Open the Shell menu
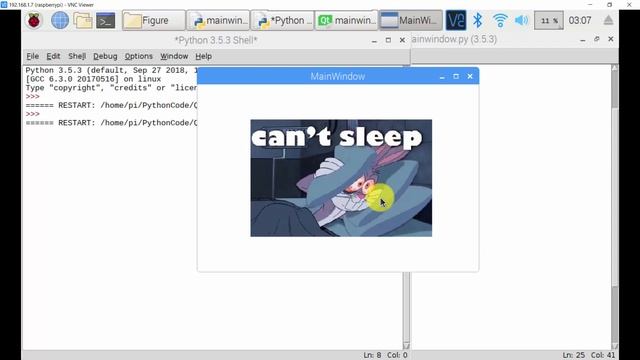The height and width of the screenshot is (360, 640). (77, 56)
